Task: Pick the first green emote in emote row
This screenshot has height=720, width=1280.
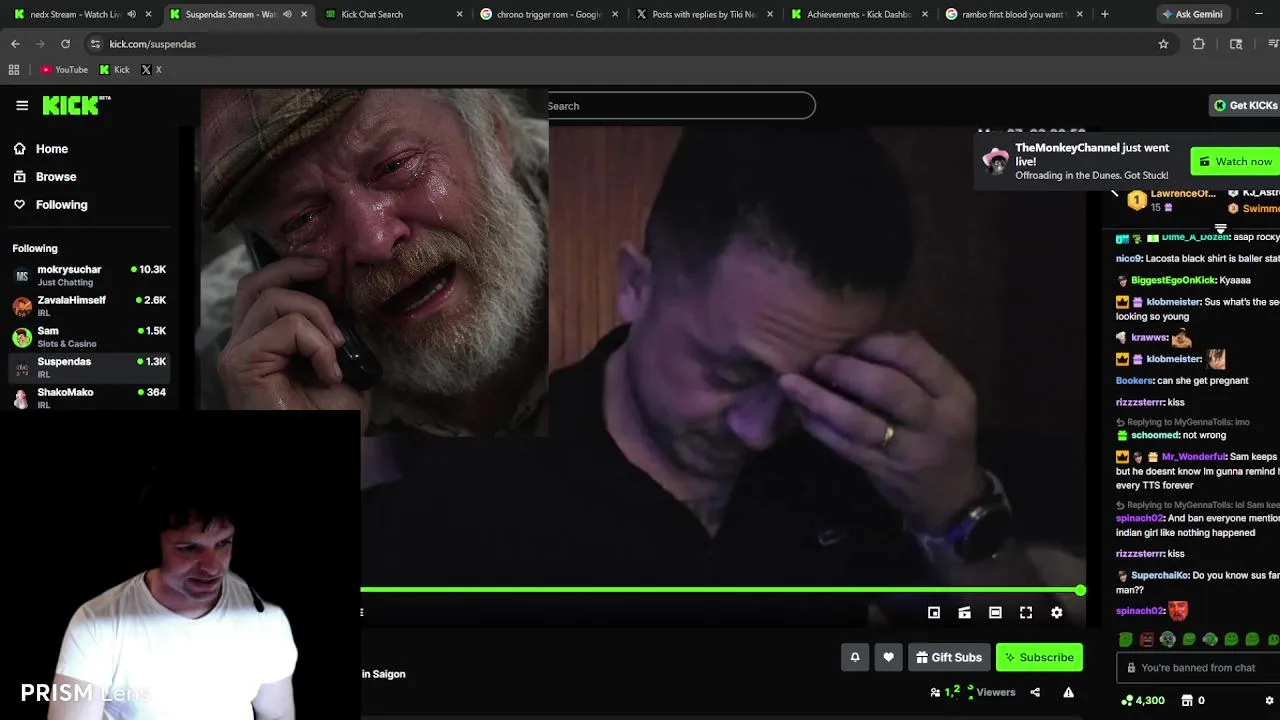Action: click(1126, 640)
